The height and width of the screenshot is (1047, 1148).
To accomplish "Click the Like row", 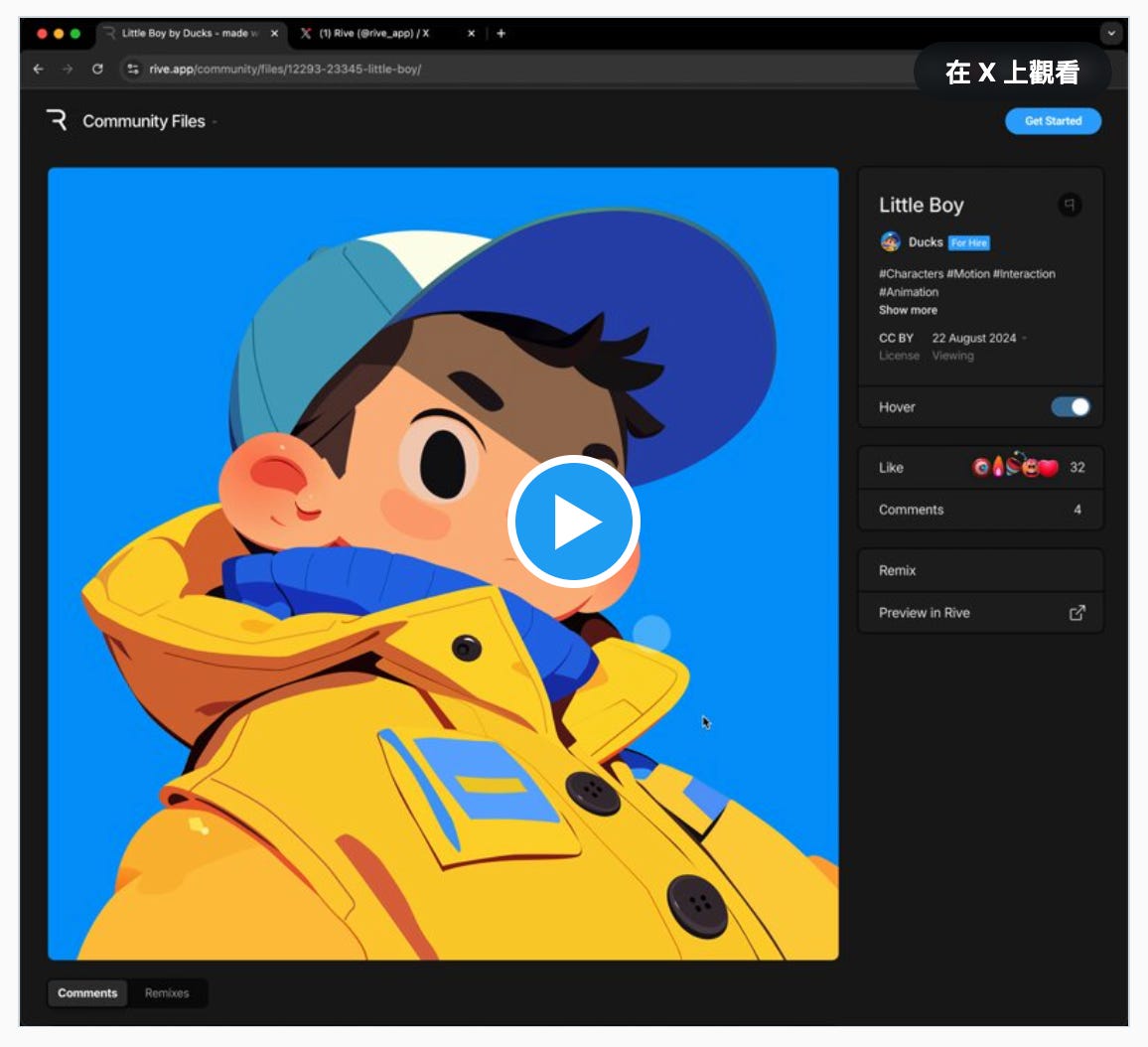I will (x=980, y=468).
